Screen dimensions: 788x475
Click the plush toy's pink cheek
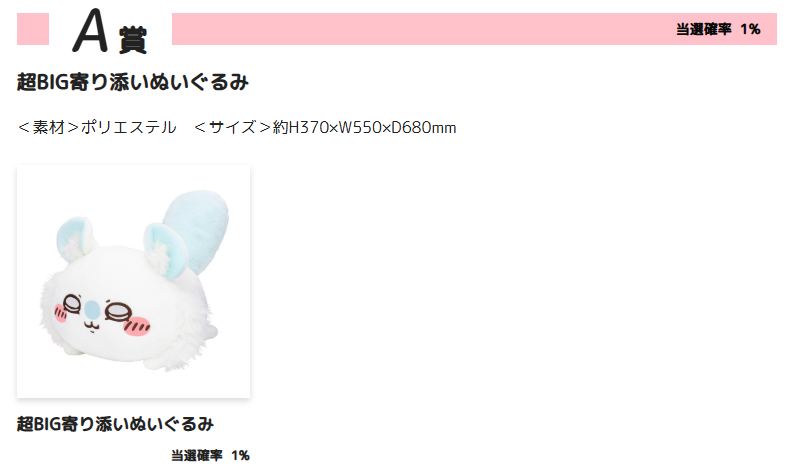[x=137, y=327]
